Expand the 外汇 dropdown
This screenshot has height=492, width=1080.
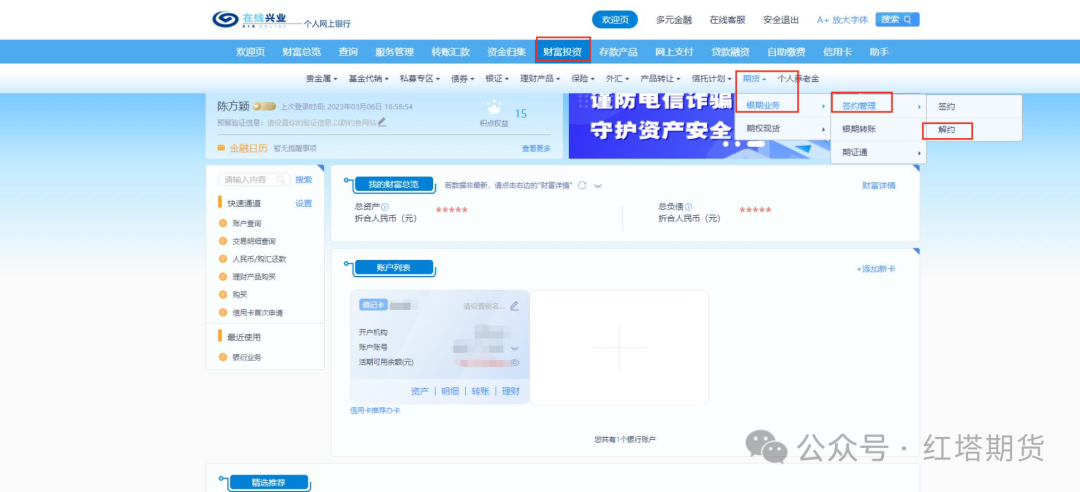pyautogui.click(x=617, y=79)
